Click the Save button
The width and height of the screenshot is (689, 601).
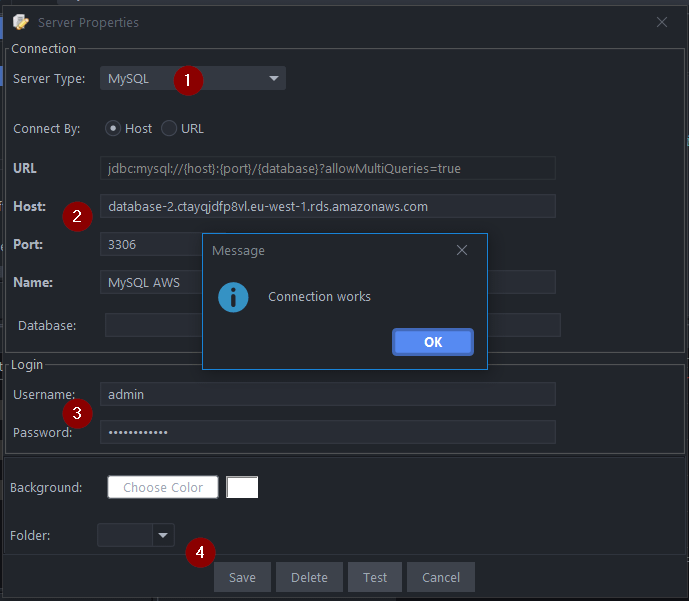242,577
